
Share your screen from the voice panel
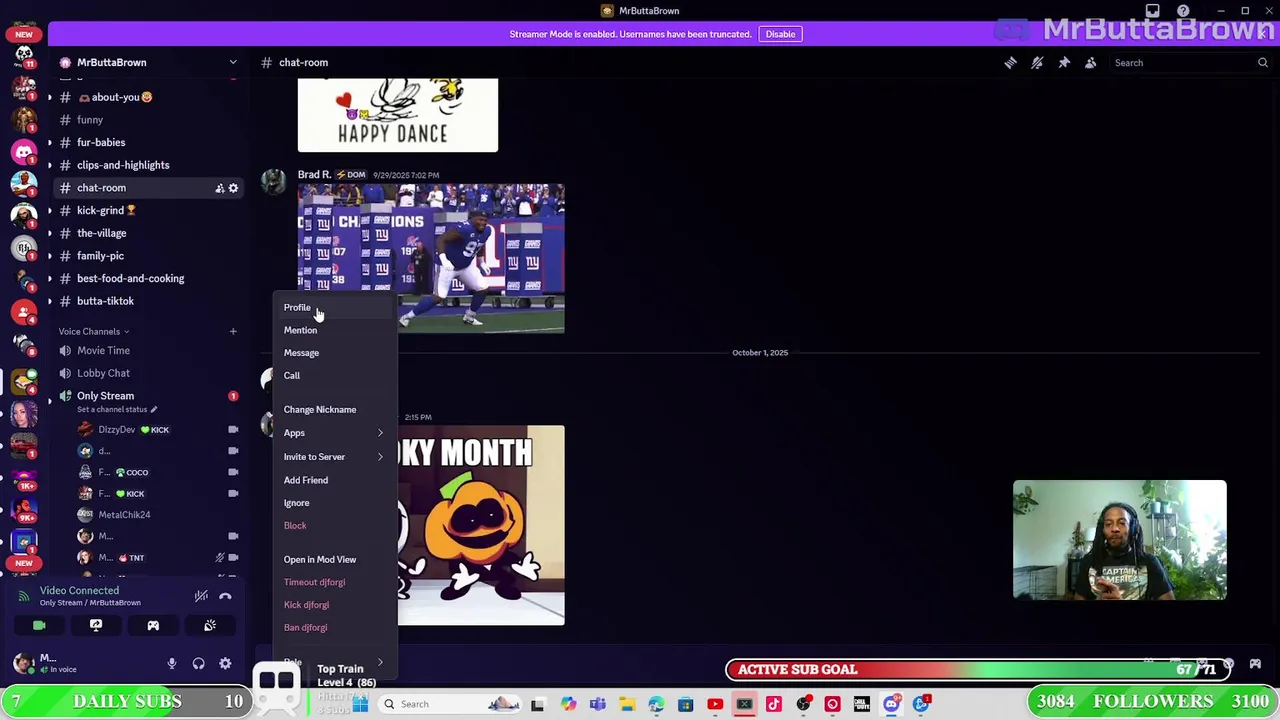click(x=96, y=626)
